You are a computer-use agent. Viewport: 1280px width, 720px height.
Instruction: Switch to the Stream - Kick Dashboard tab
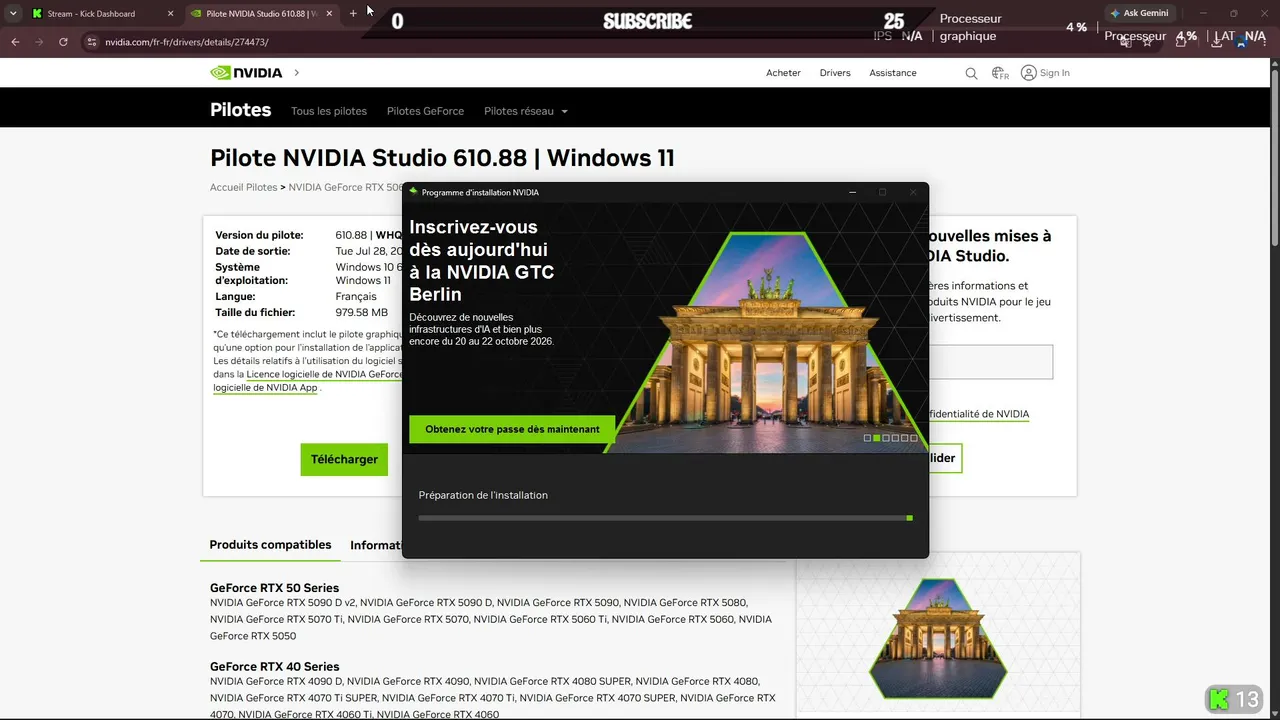tap(102, 14)
